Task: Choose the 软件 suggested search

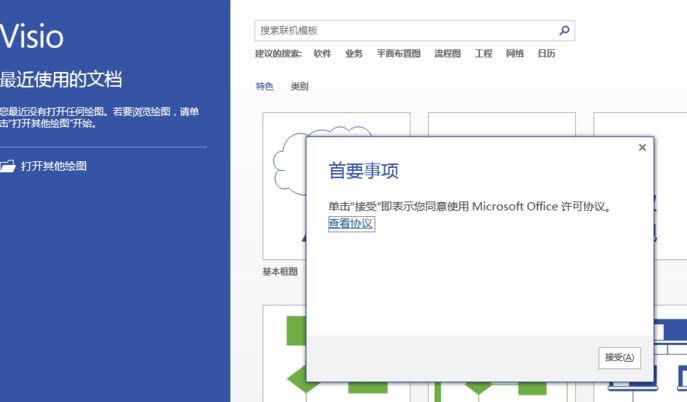Action: point(322,54)
